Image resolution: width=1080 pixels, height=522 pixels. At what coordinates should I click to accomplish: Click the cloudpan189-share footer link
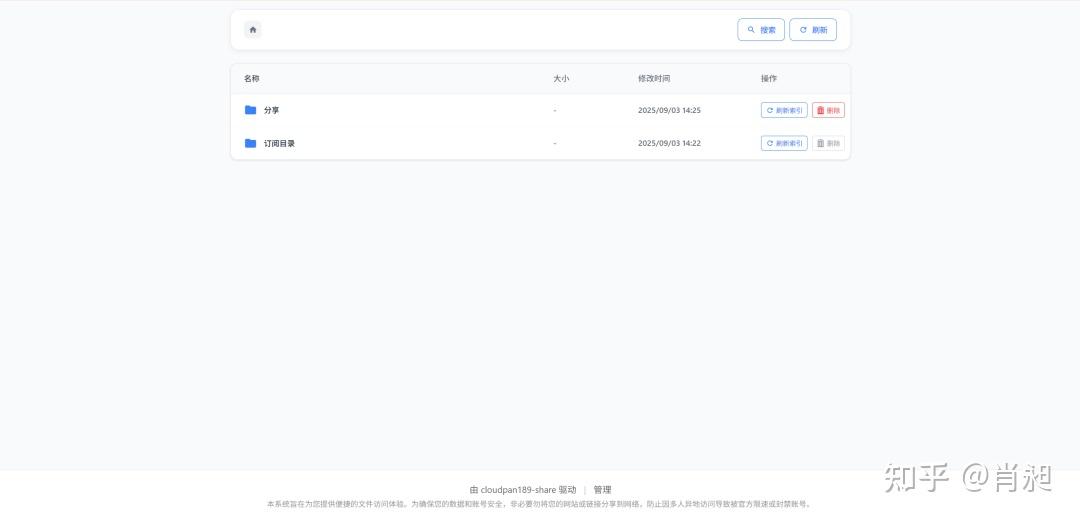click(x=518, y=490)
